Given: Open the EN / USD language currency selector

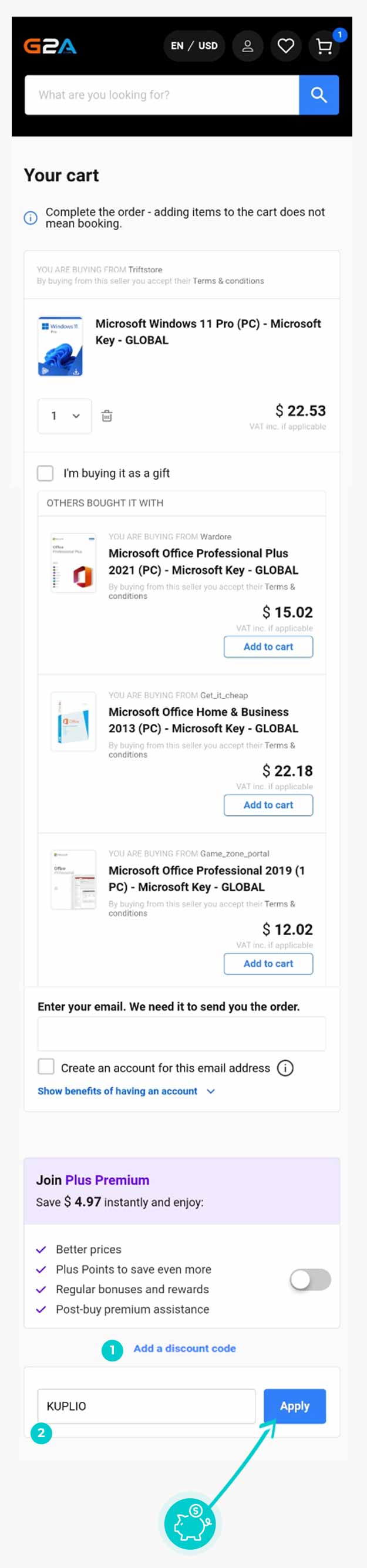Looking at the screenshot, I should 194,46.
